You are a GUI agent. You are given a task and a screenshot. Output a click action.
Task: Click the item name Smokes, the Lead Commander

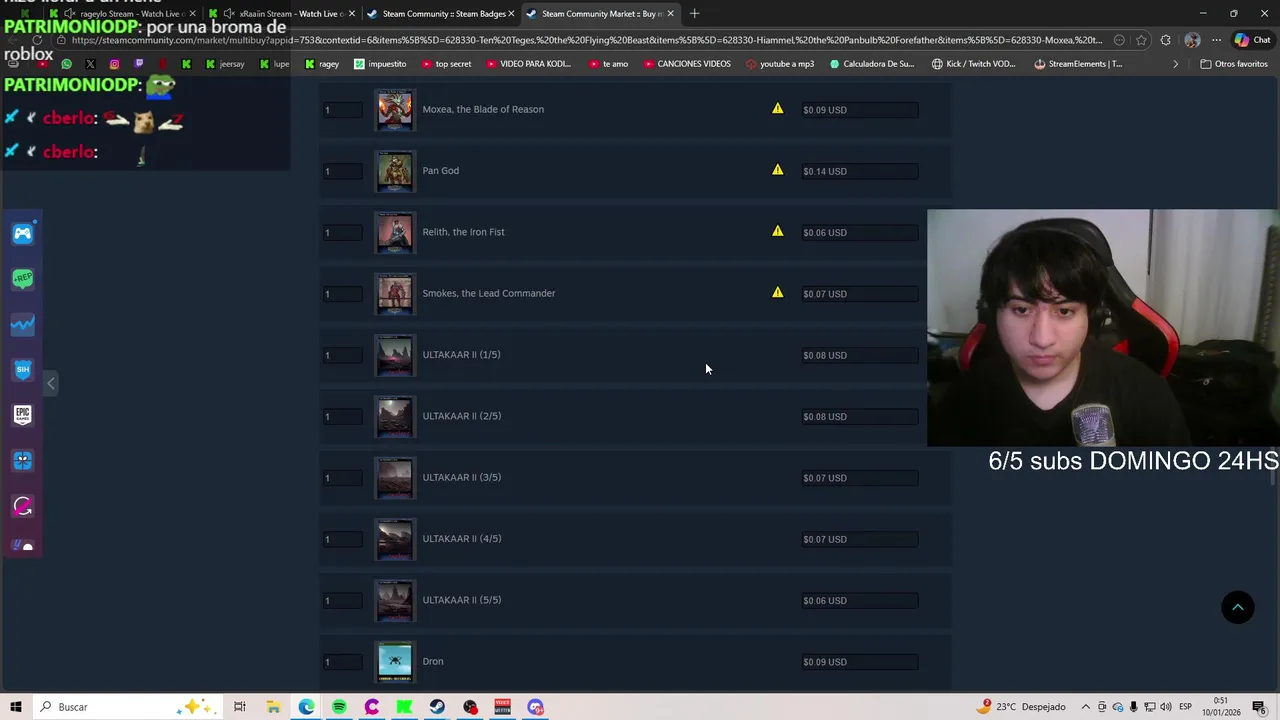[x=488, y=293]
